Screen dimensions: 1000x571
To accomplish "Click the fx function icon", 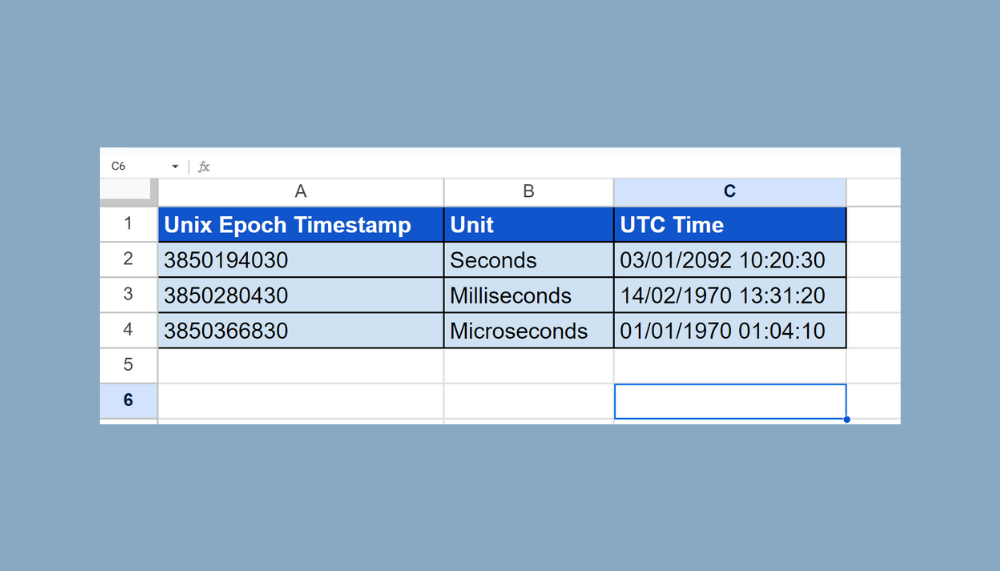I will tap(204, 166).
